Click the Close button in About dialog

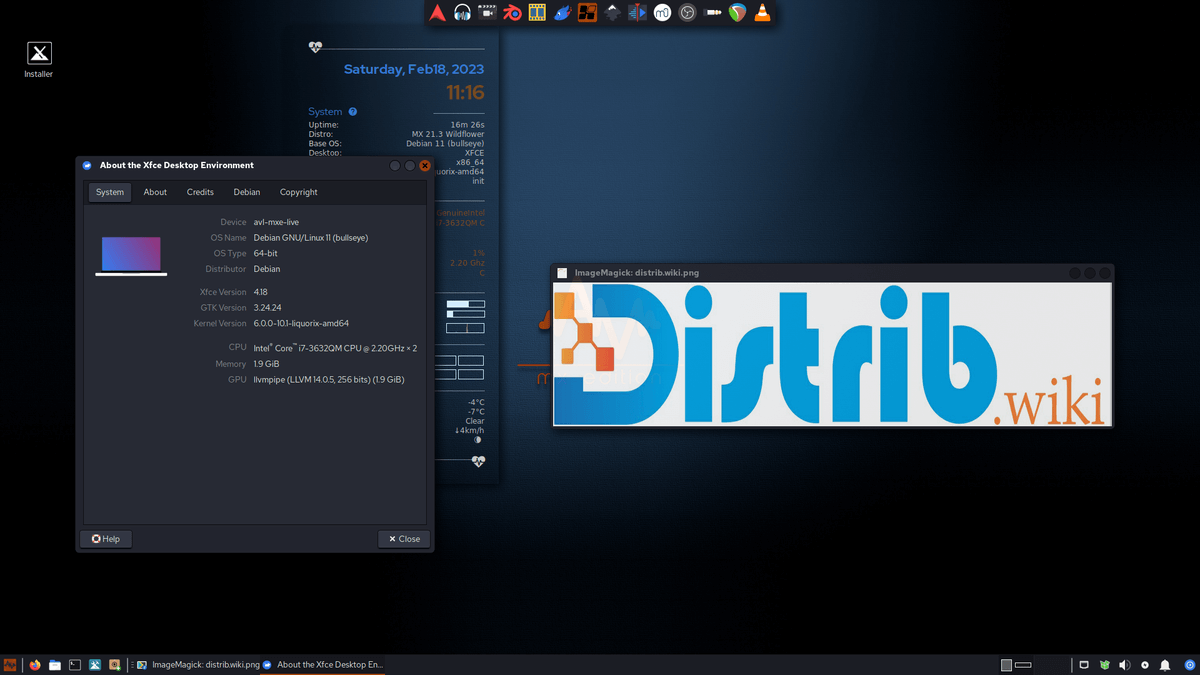click(x=404, y=539)
